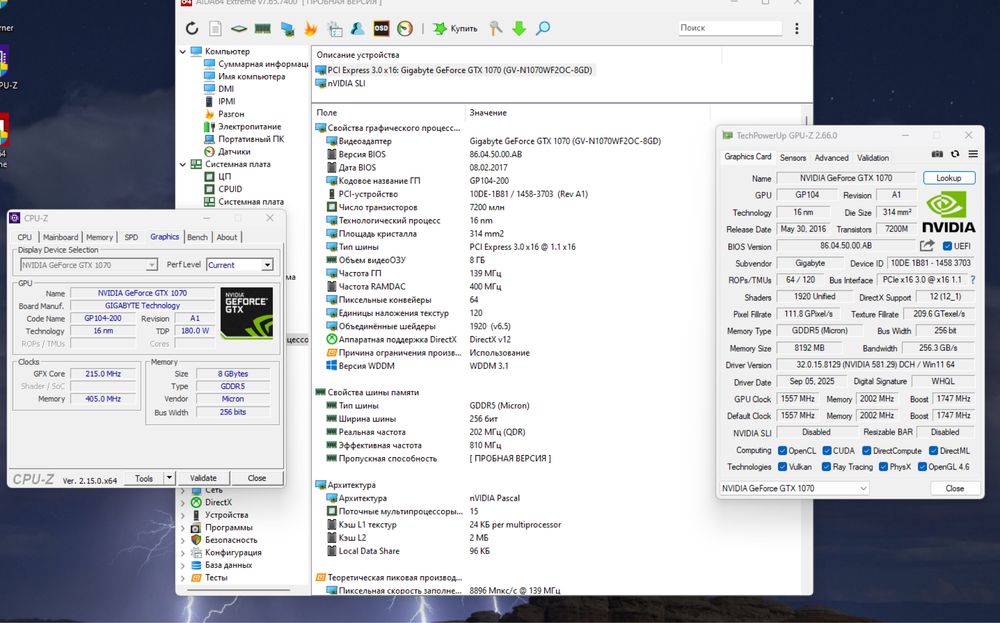This screenshot has height=623, width=1000.
Task: Select the PCI Express 3.0 x16 Gigabyte device row
Action: pyautogui.click(x=454, y=70)
